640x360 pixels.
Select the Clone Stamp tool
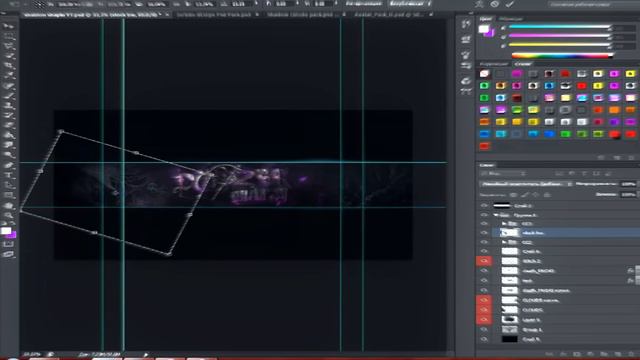[x=9, y=105]
